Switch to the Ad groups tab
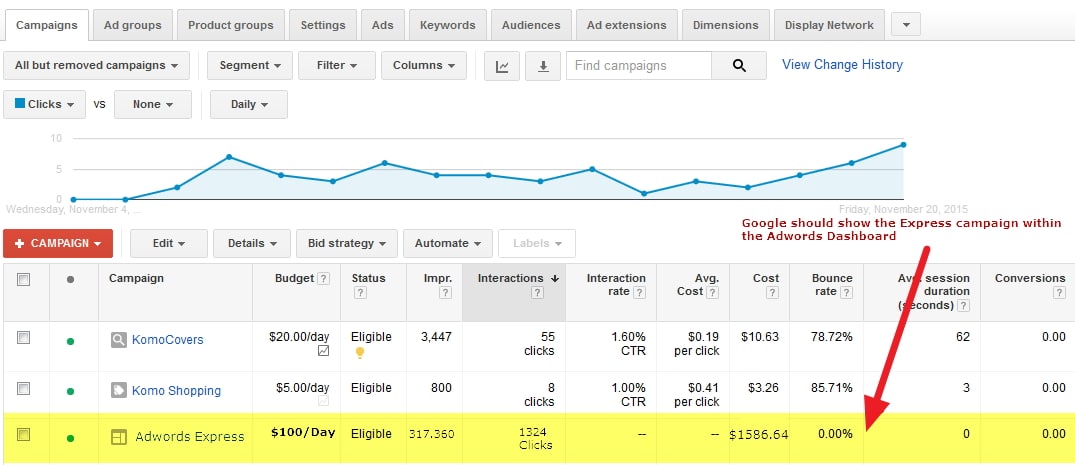The width and height of the screenshot is (1075, 465). coord(133,25)
